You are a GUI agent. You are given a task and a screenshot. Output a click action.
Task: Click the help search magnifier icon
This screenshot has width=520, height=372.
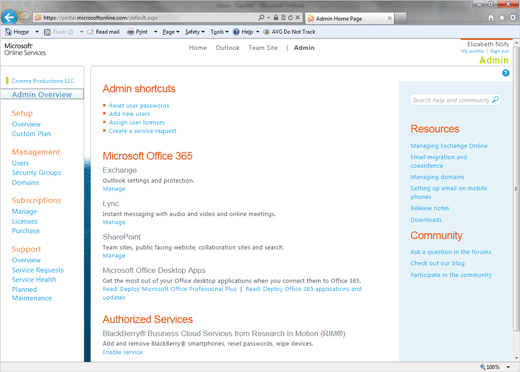495,99
